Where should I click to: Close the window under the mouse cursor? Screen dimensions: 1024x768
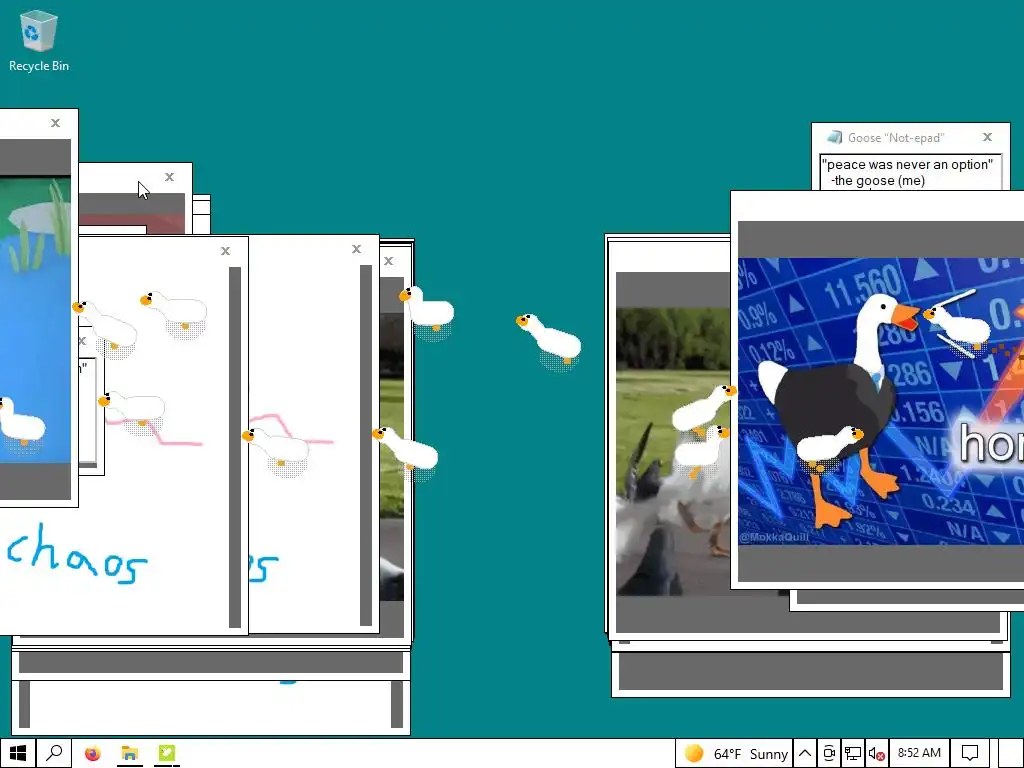(x=169, y=177)
